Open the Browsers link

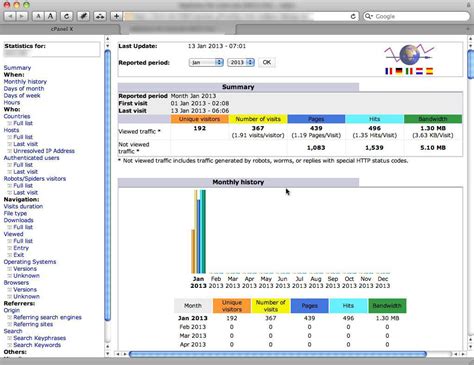click(x=16, y=283)
